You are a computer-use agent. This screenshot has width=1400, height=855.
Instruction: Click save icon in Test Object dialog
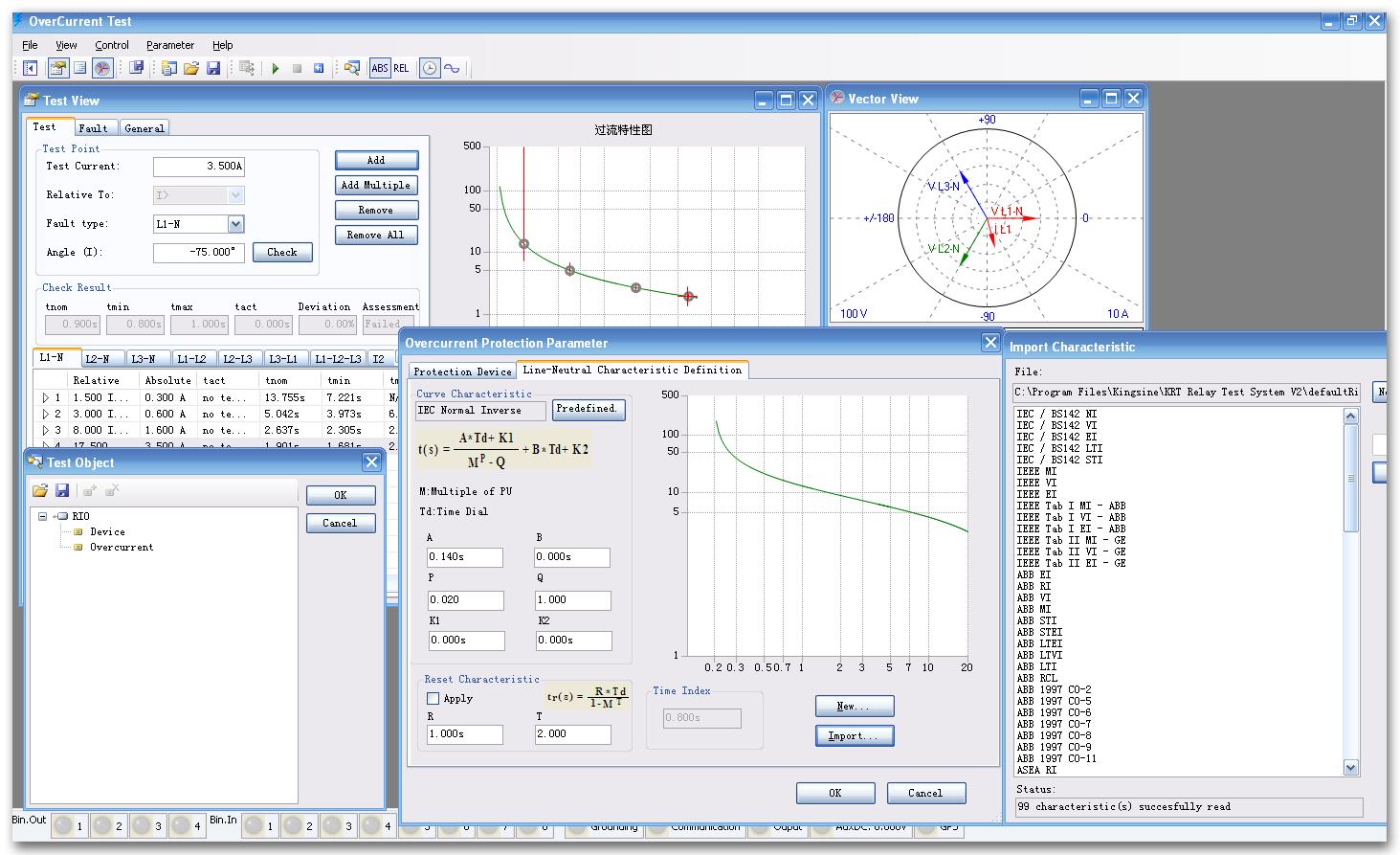62,491
